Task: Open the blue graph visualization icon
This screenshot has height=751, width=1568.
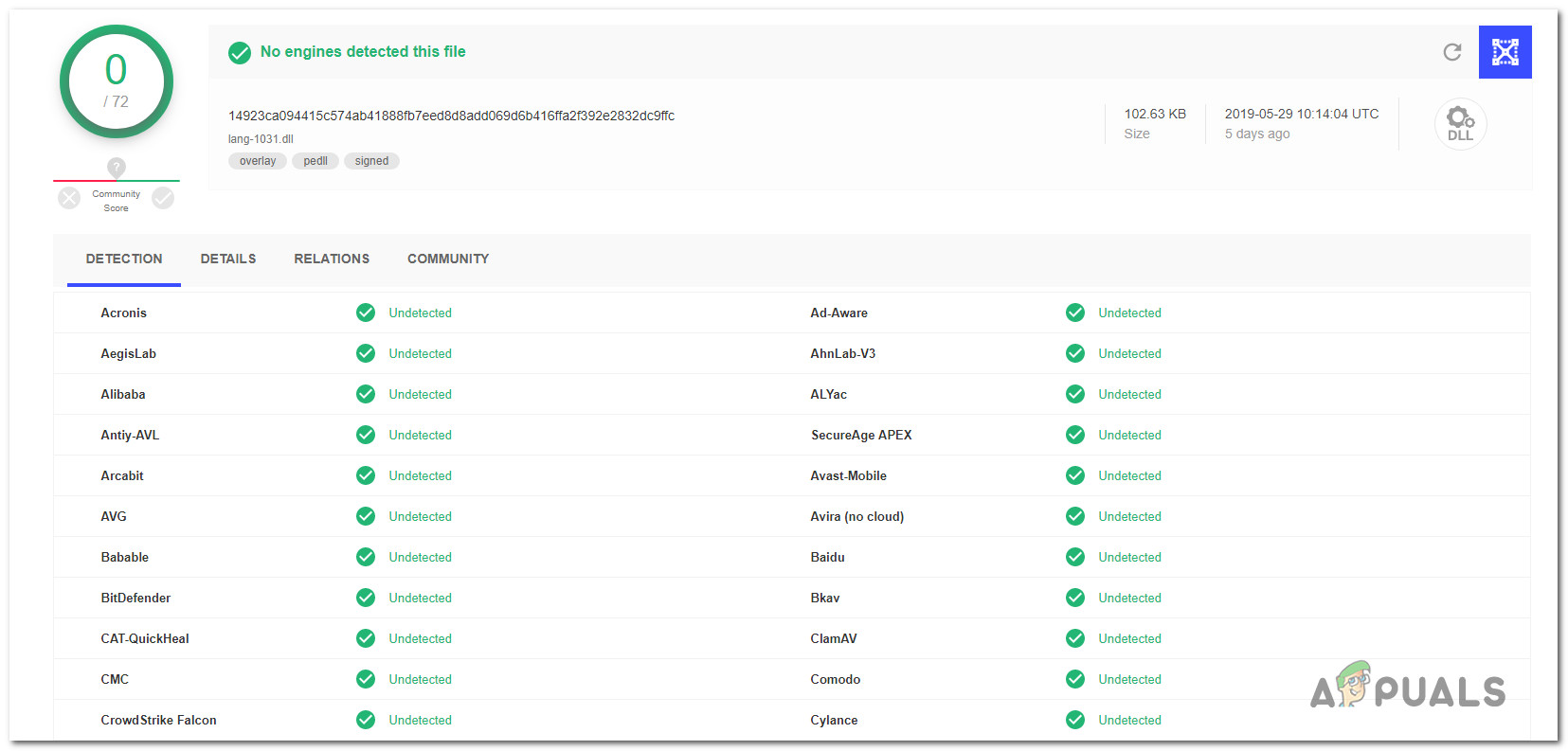Action: (x=1505, y=52)
